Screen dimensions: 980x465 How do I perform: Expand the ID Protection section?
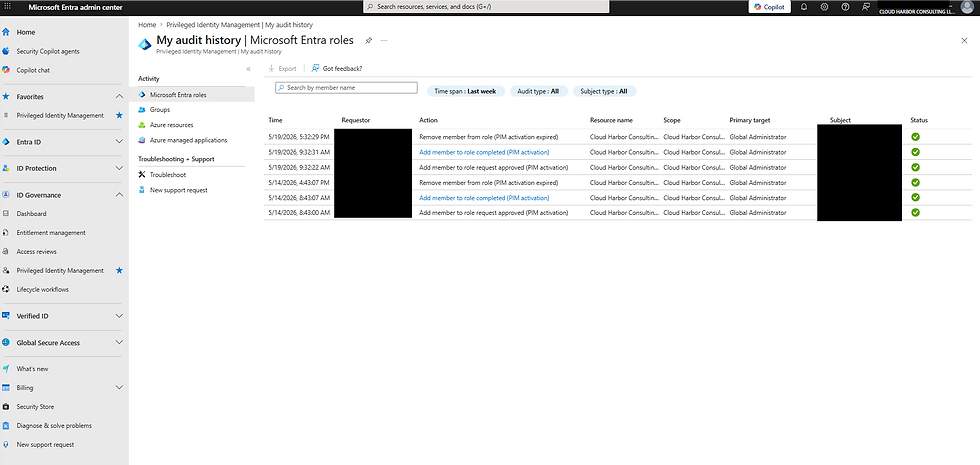[x=119, y=168]
